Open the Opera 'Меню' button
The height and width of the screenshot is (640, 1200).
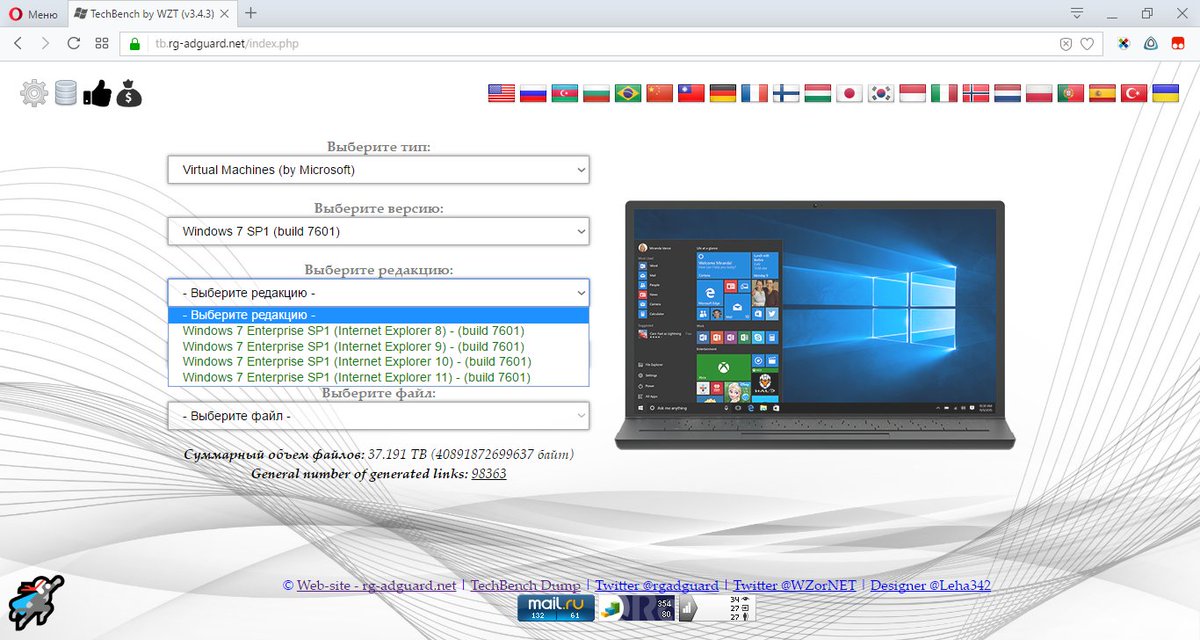[34, 13]
